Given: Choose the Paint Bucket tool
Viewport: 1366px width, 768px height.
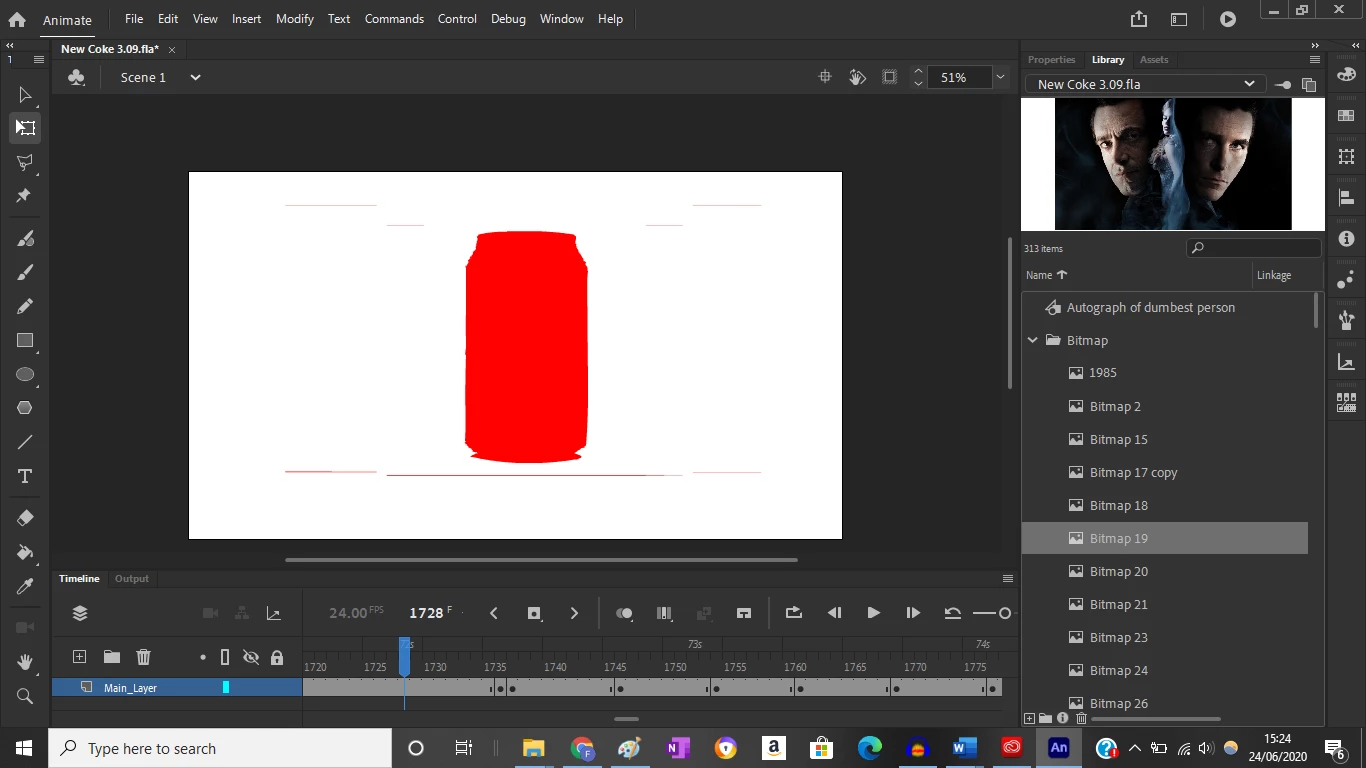Looking at the screenshot, I should point(25,552).
